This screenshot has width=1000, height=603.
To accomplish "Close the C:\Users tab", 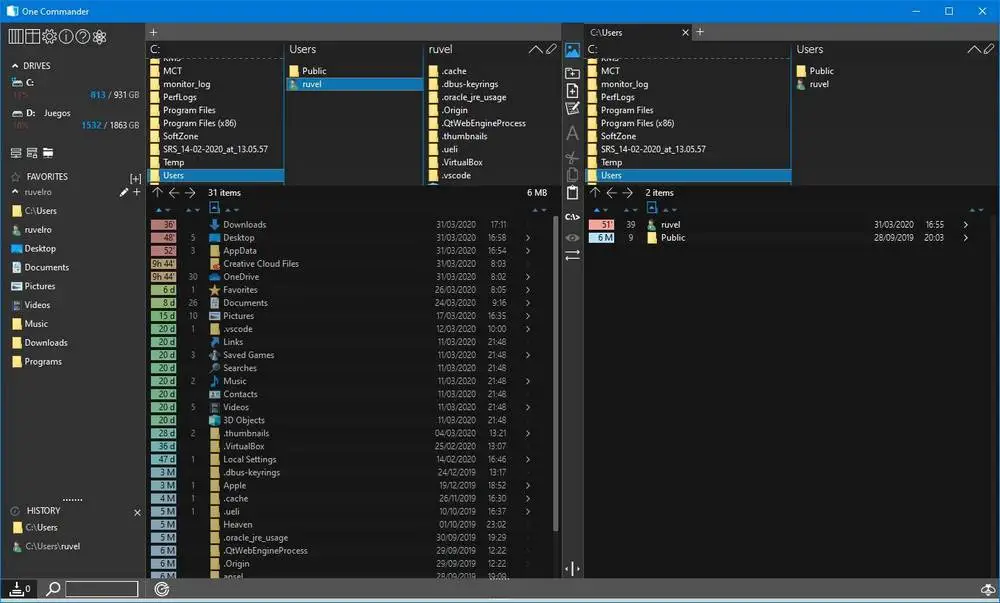I will coord(686,33).
